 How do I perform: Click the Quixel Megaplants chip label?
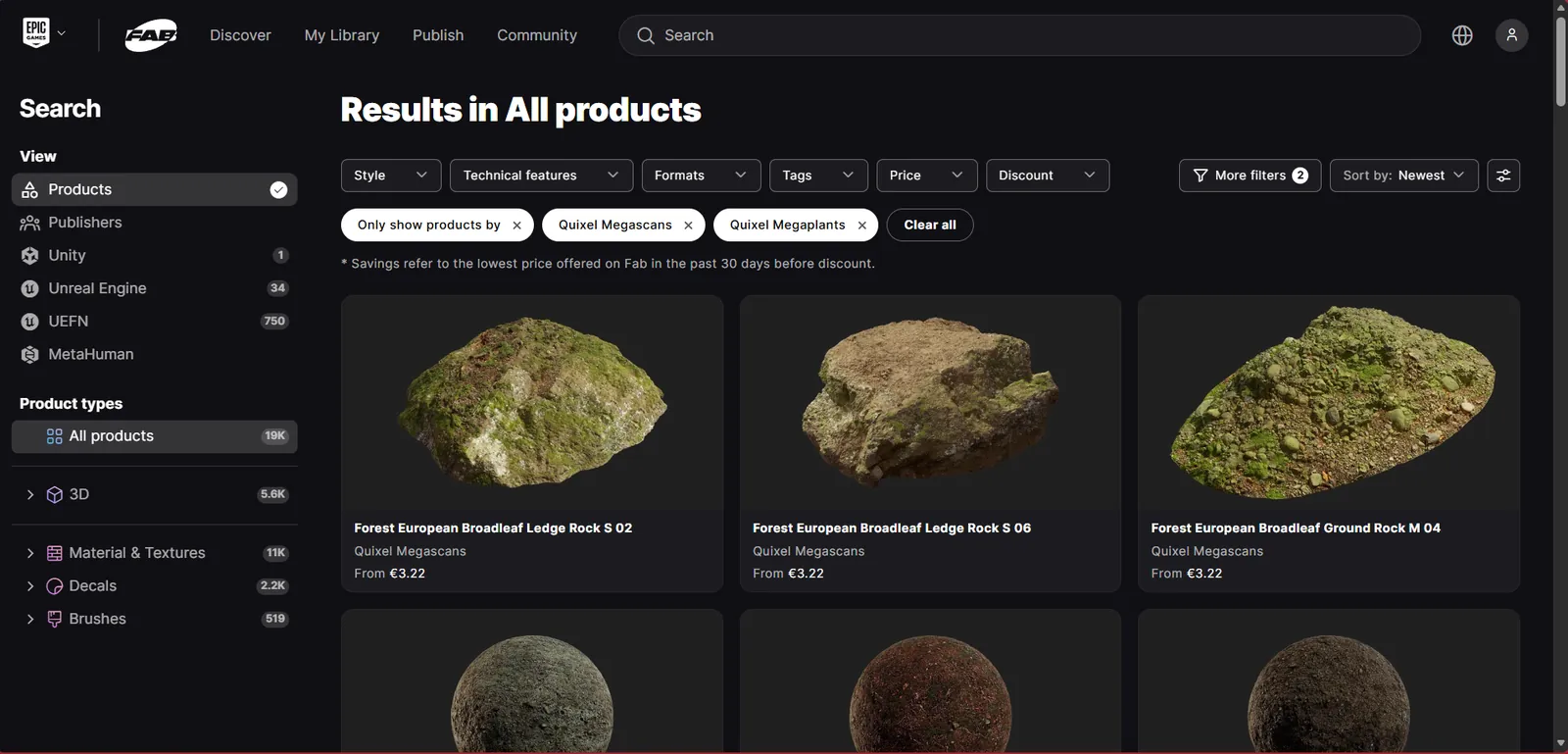788,226
